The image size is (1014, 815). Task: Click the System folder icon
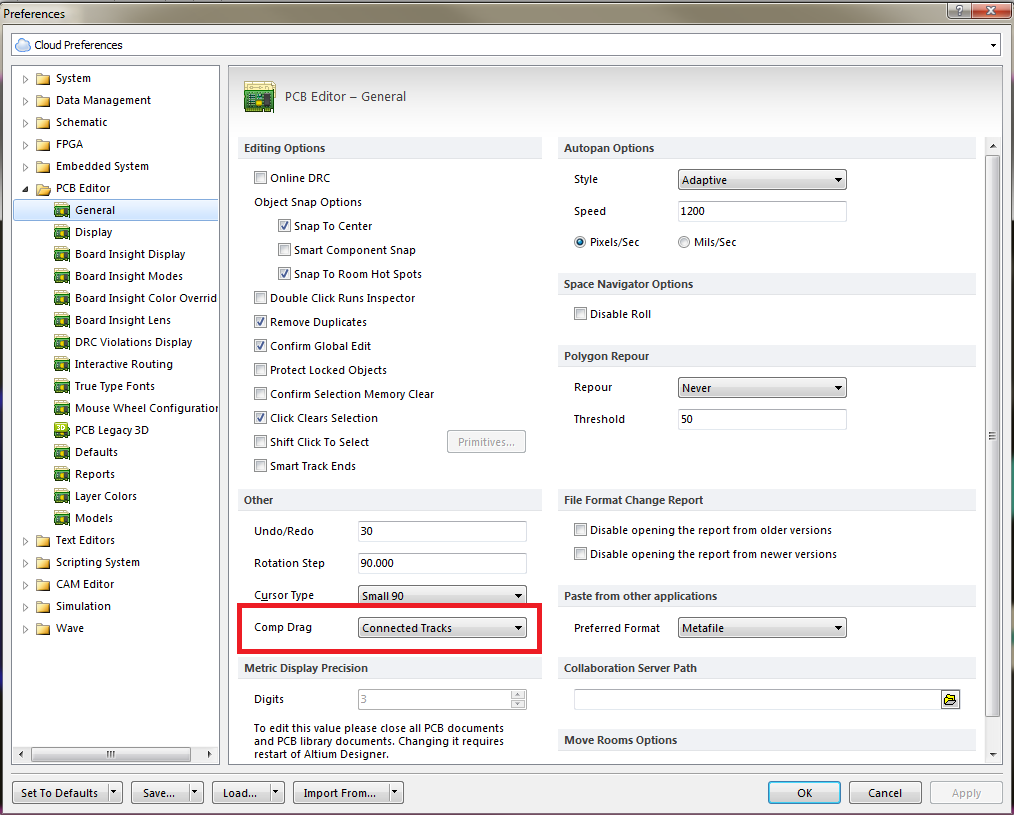43,79
